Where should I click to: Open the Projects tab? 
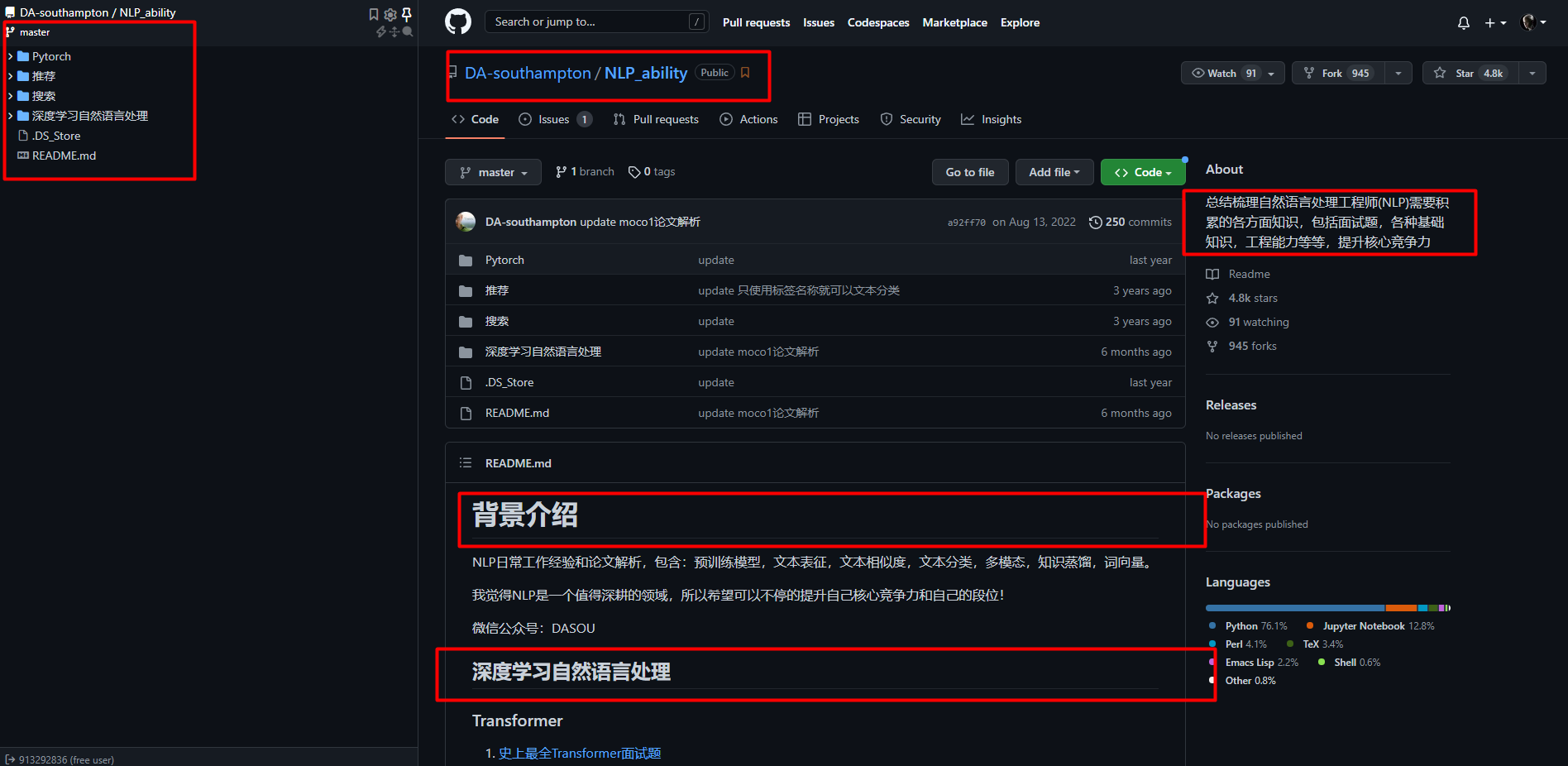(829, 119)
